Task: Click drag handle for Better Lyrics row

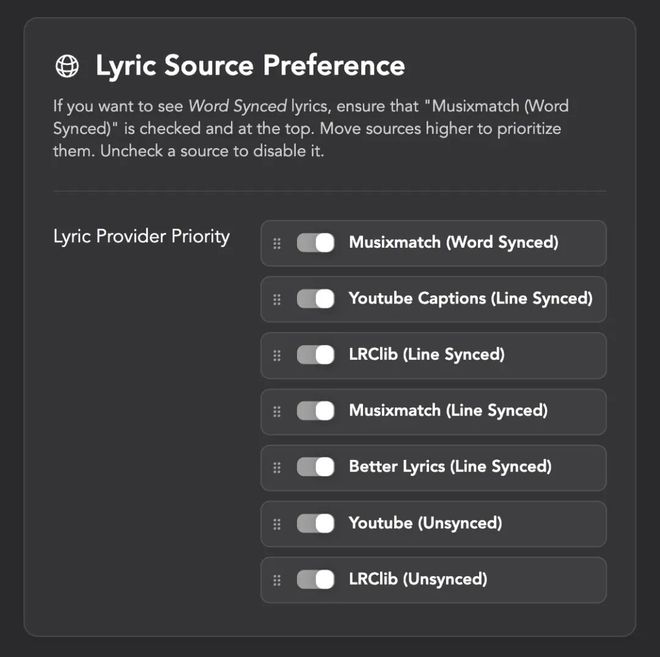Action: tap(277, 467)
